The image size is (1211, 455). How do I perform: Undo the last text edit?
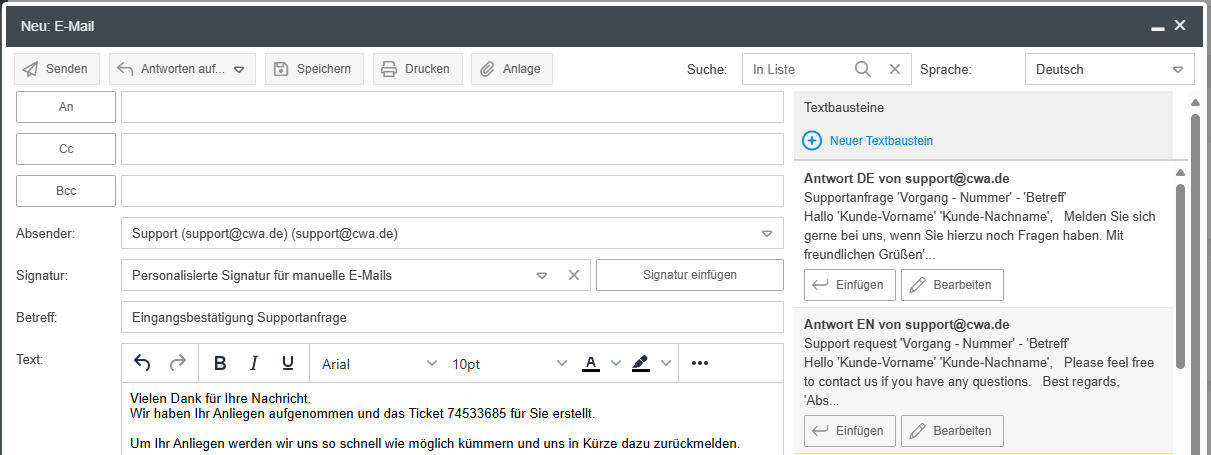click(142, 363)
